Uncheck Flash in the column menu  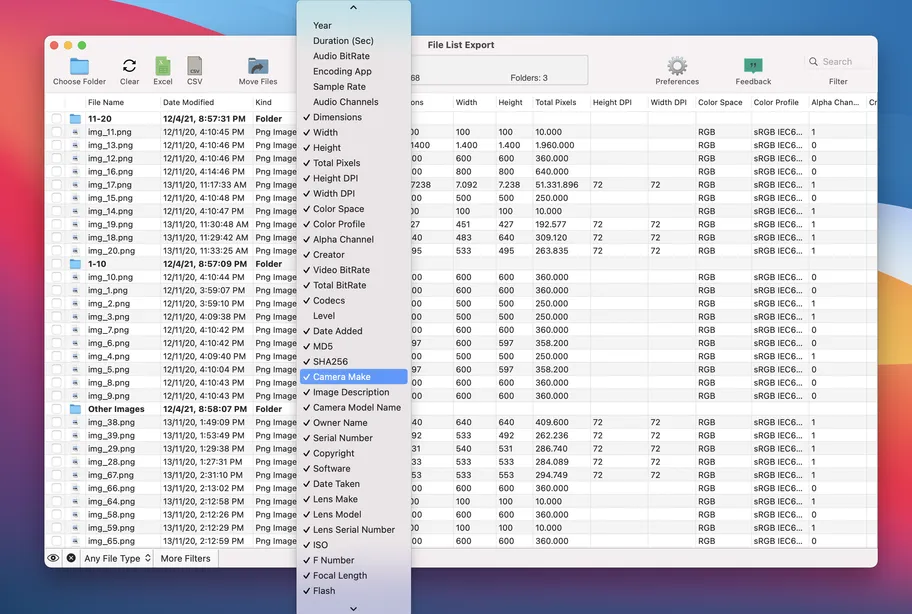[354, 591]
